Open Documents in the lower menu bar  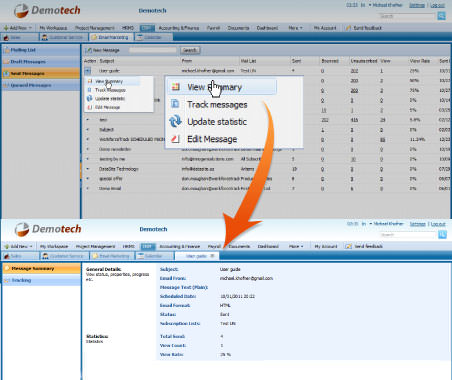239,246
